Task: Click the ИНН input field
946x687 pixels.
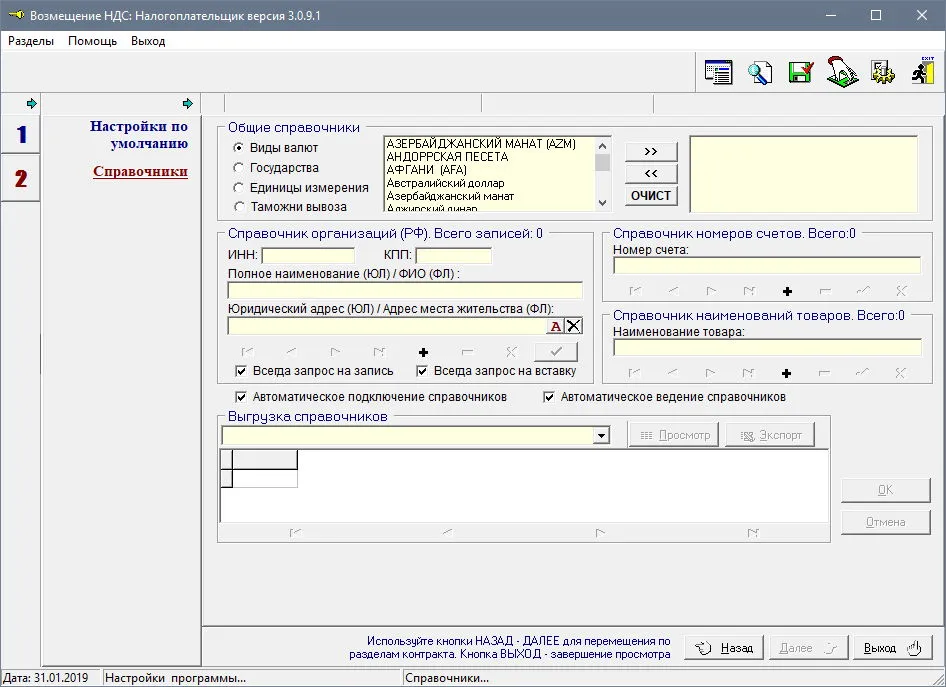Action: click(x=308, y=255)
